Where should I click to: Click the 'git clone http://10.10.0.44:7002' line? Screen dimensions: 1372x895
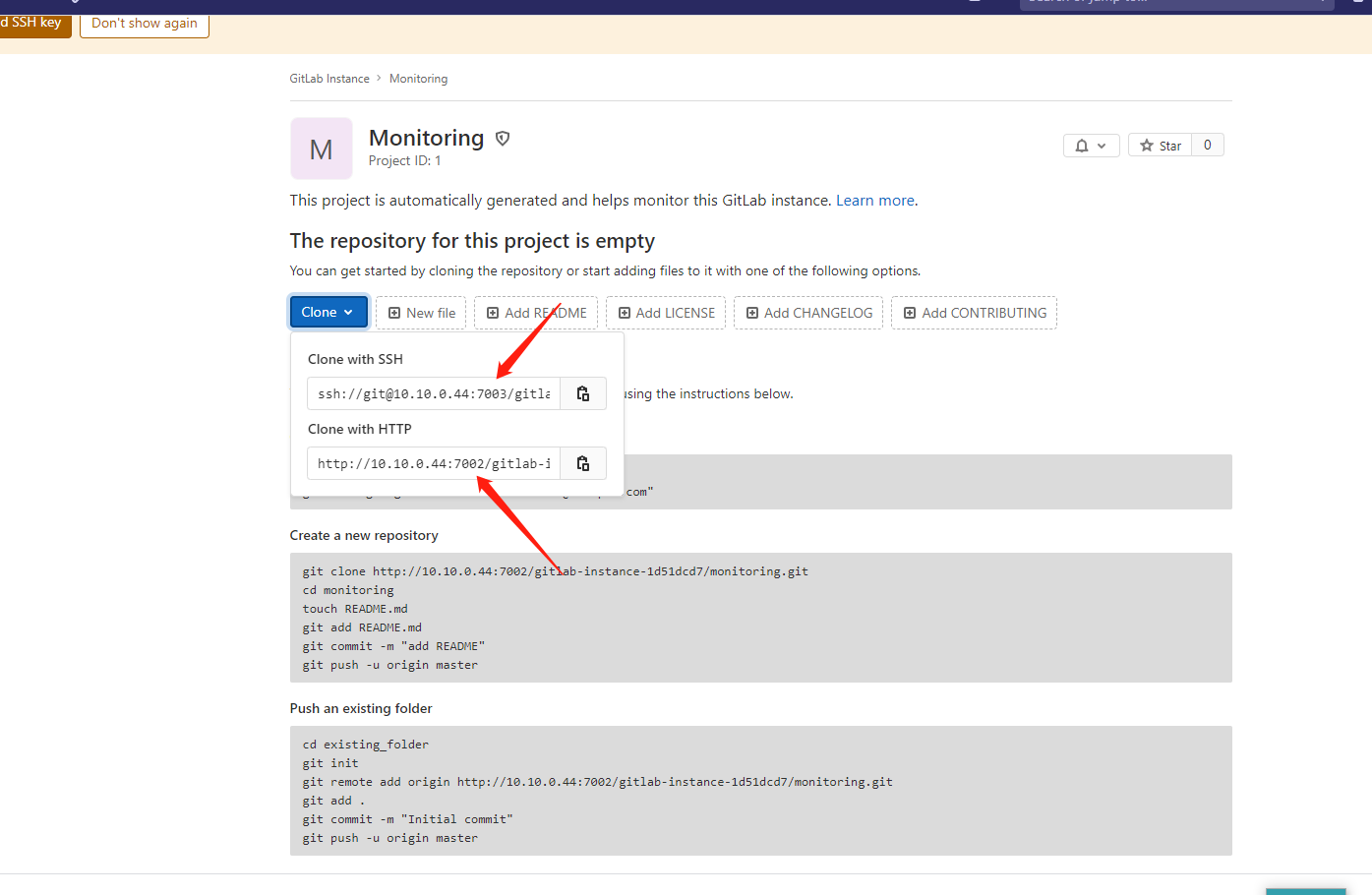(x=556, y=571)
